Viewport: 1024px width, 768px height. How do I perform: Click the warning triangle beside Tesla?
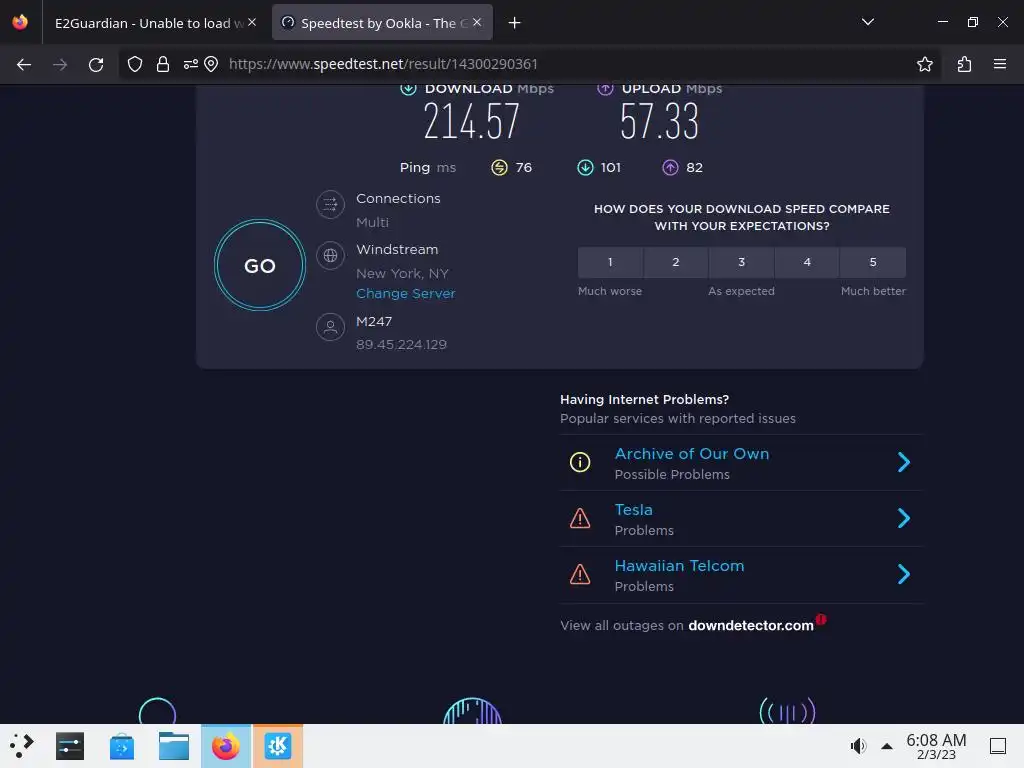coord(580,519)
